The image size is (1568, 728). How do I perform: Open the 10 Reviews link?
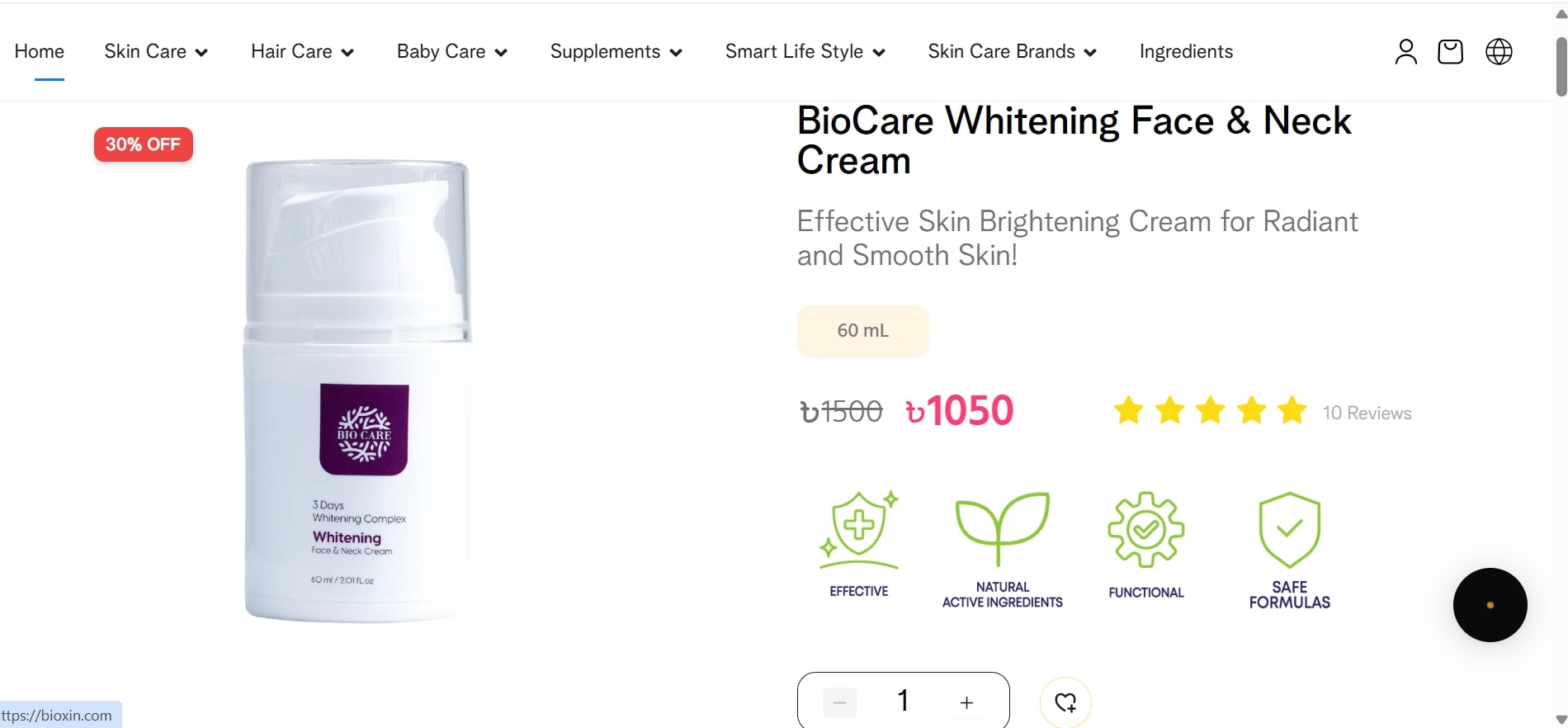click(x=1367, y=413)
